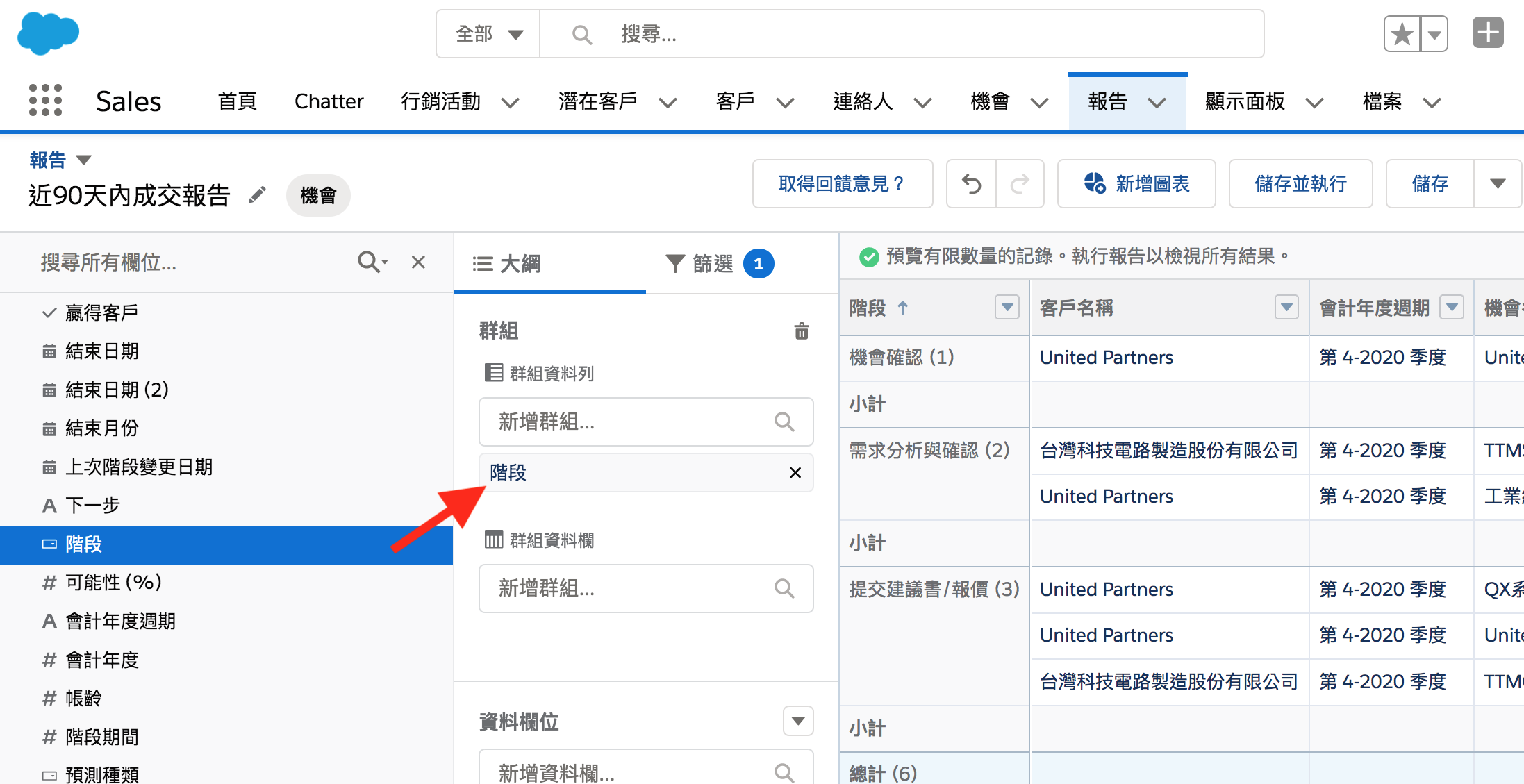Image resolution: width=1524 pixels, height=784 pixels.
Task: Switch to the 篩選 tab
Action: click(720, 263)
